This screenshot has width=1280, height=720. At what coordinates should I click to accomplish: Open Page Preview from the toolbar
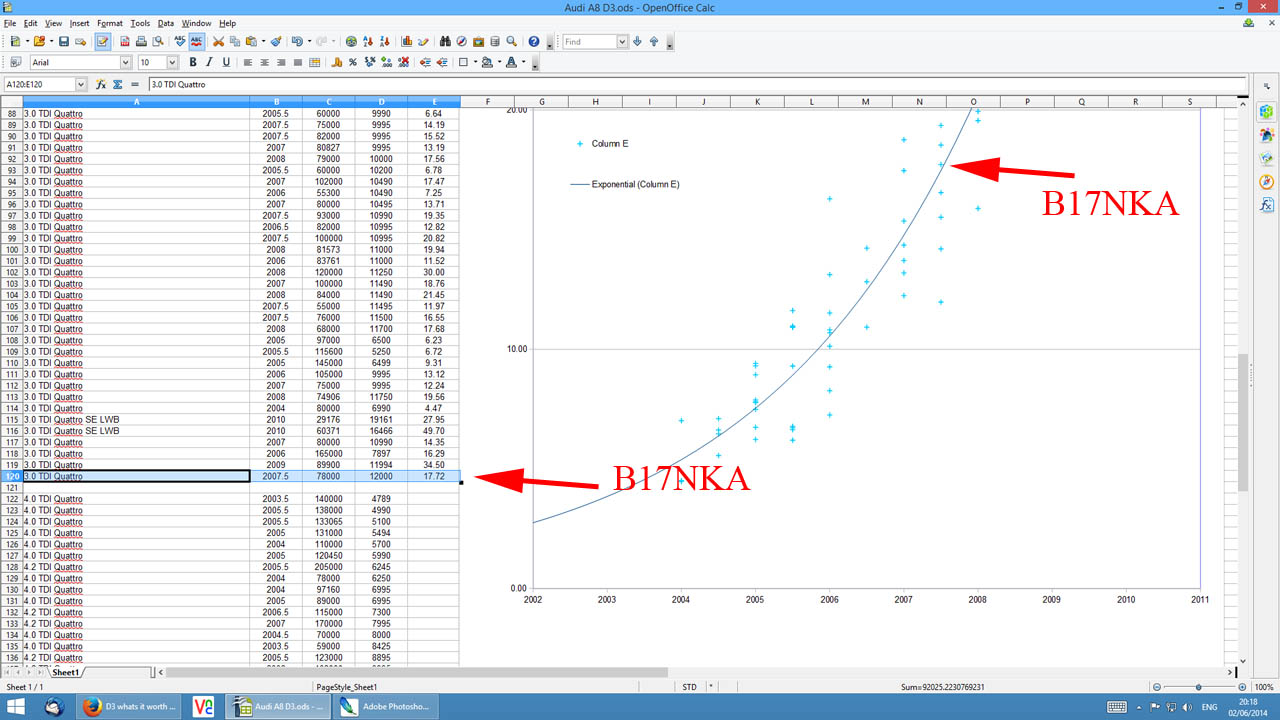[158, 42]
